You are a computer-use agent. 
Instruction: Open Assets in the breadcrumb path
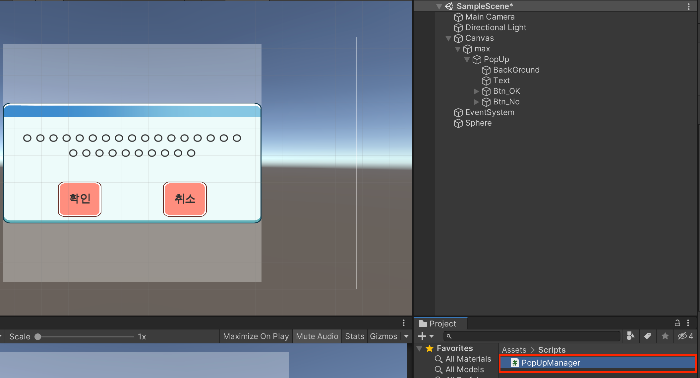[514, 350]
